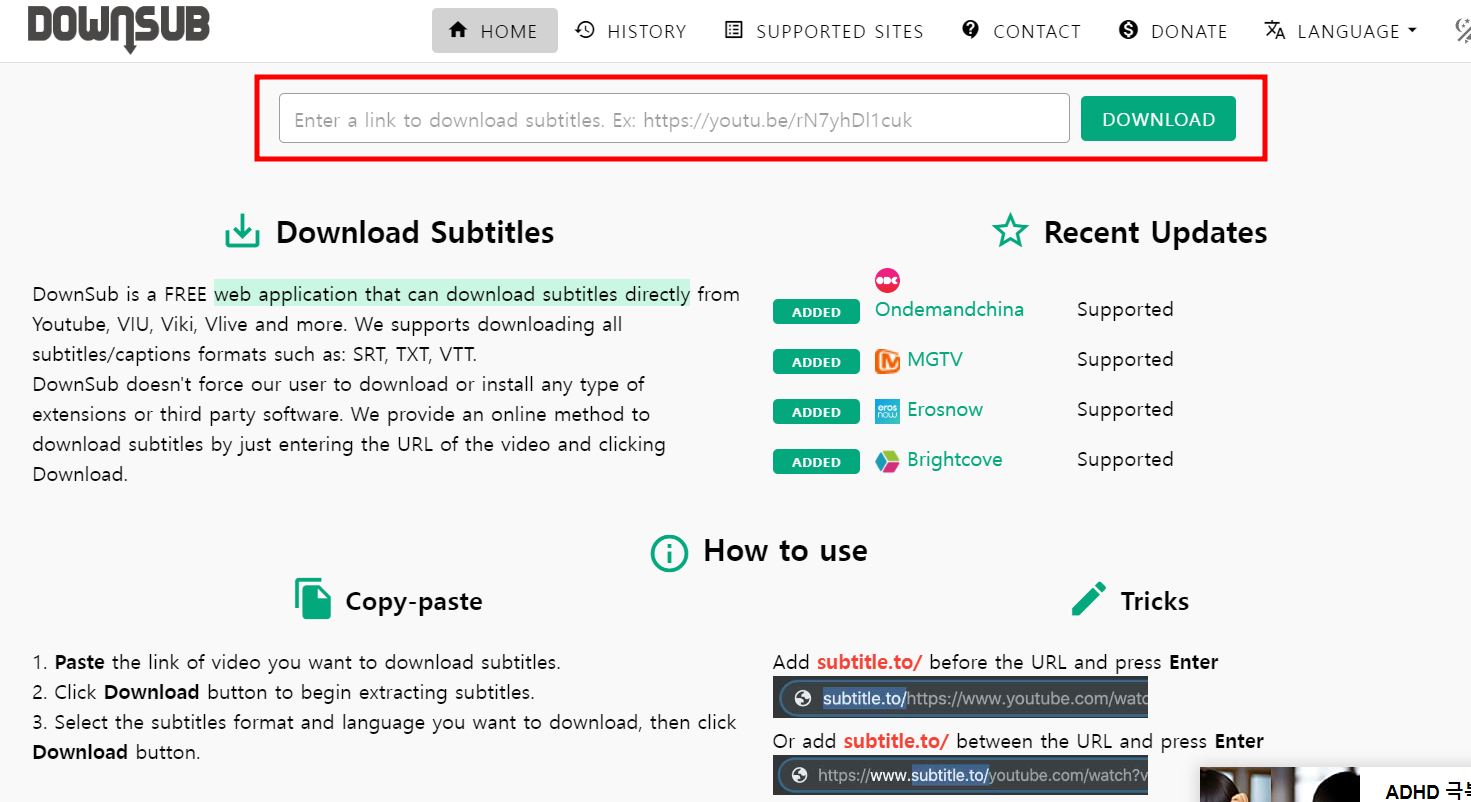The image size is (1471, 802).
Task: Click red 'subtitle.to/' in 'before the URL' line
Action: point(869,662)
